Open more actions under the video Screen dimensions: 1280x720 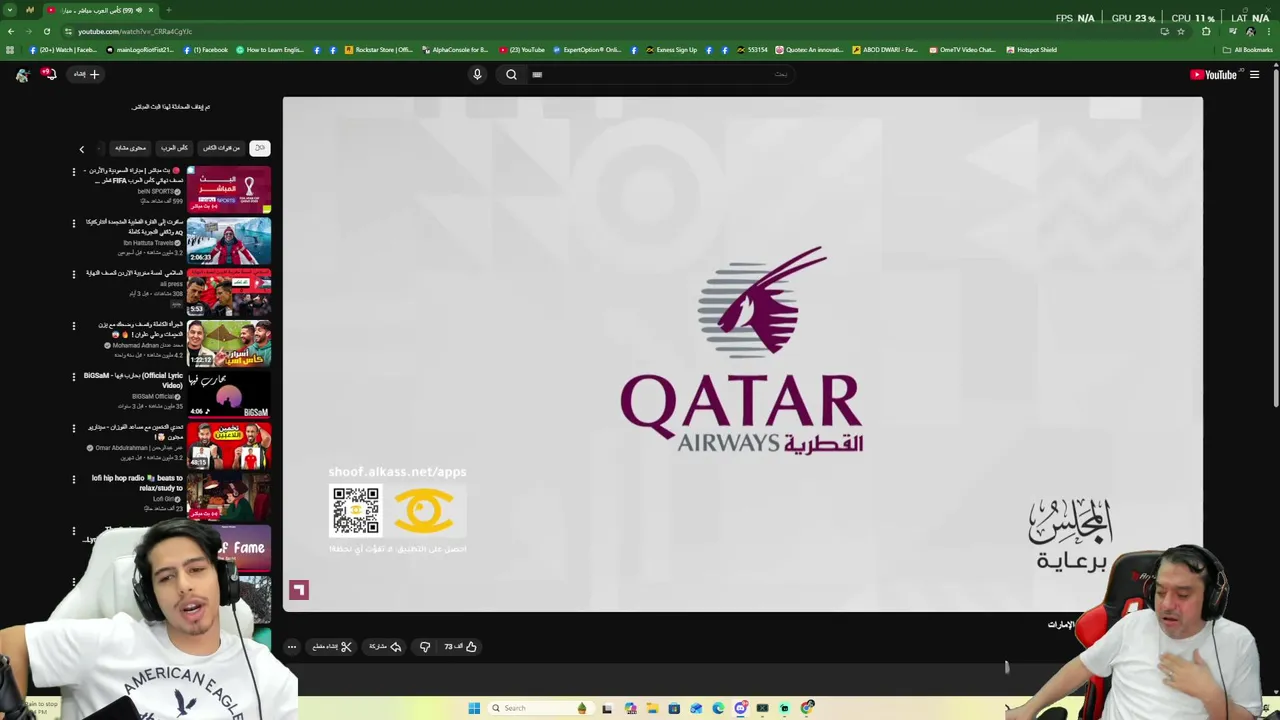pyautogui.click(x=292, y=647)
